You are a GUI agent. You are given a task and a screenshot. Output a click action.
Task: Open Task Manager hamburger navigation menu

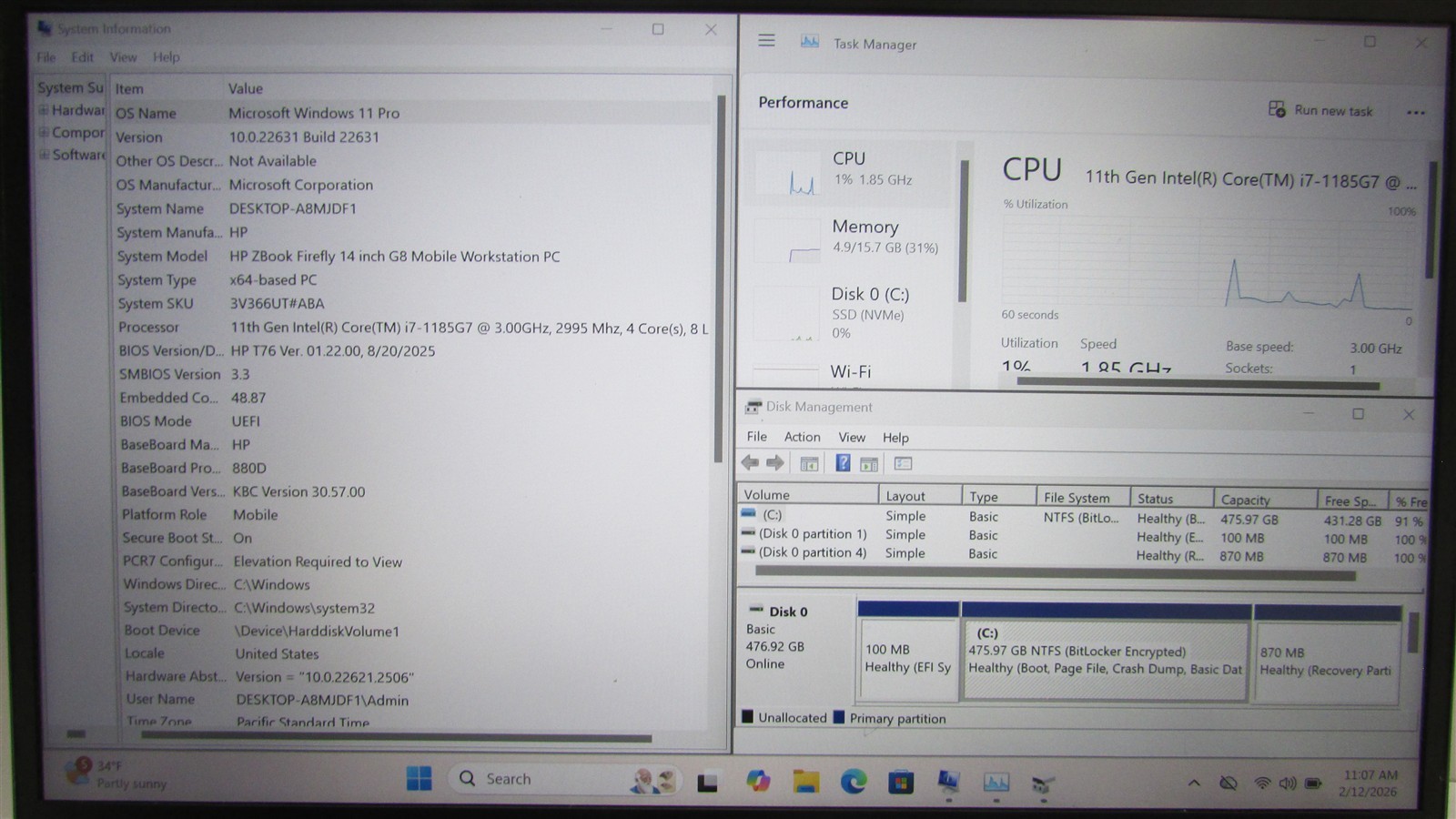pyautogui.click(x=767, y=41)
